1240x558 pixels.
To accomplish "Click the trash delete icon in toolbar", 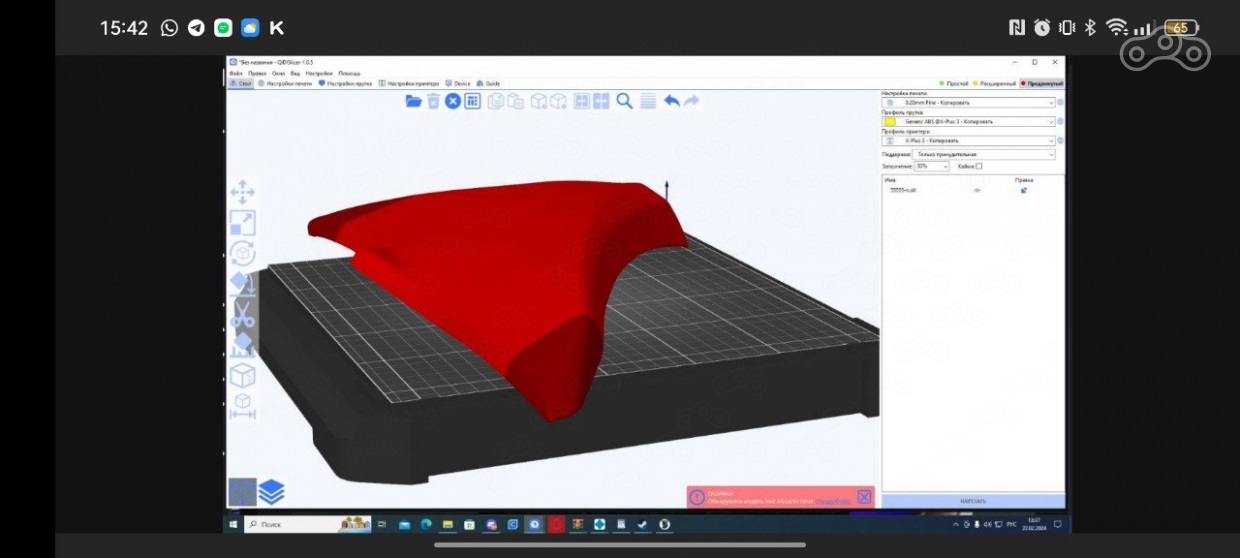I will pyautogui.click(x=433, y=101).
